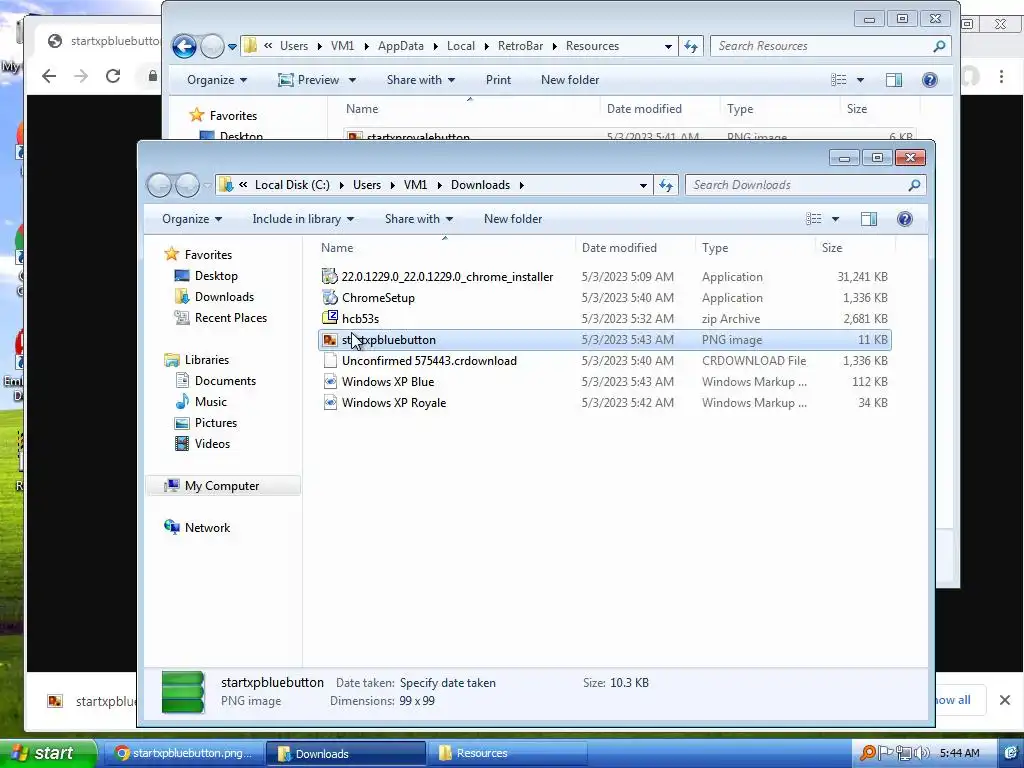This screenshot has height=768, width=1024.
Task: Open Organize menu in Resources window
Action: 217,80
